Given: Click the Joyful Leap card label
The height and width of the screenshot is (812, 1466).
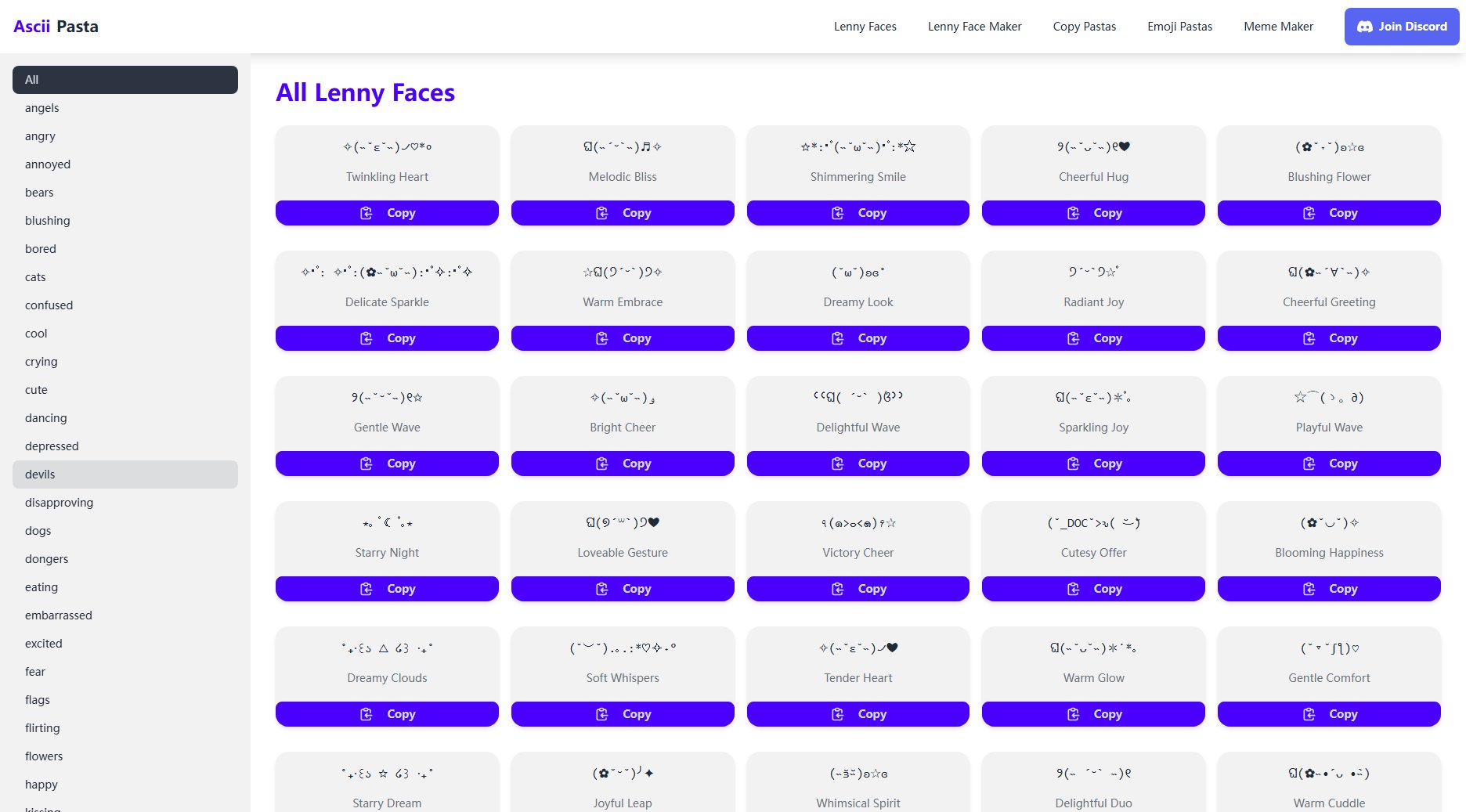Looking at the screenshot, I should 623,803.
